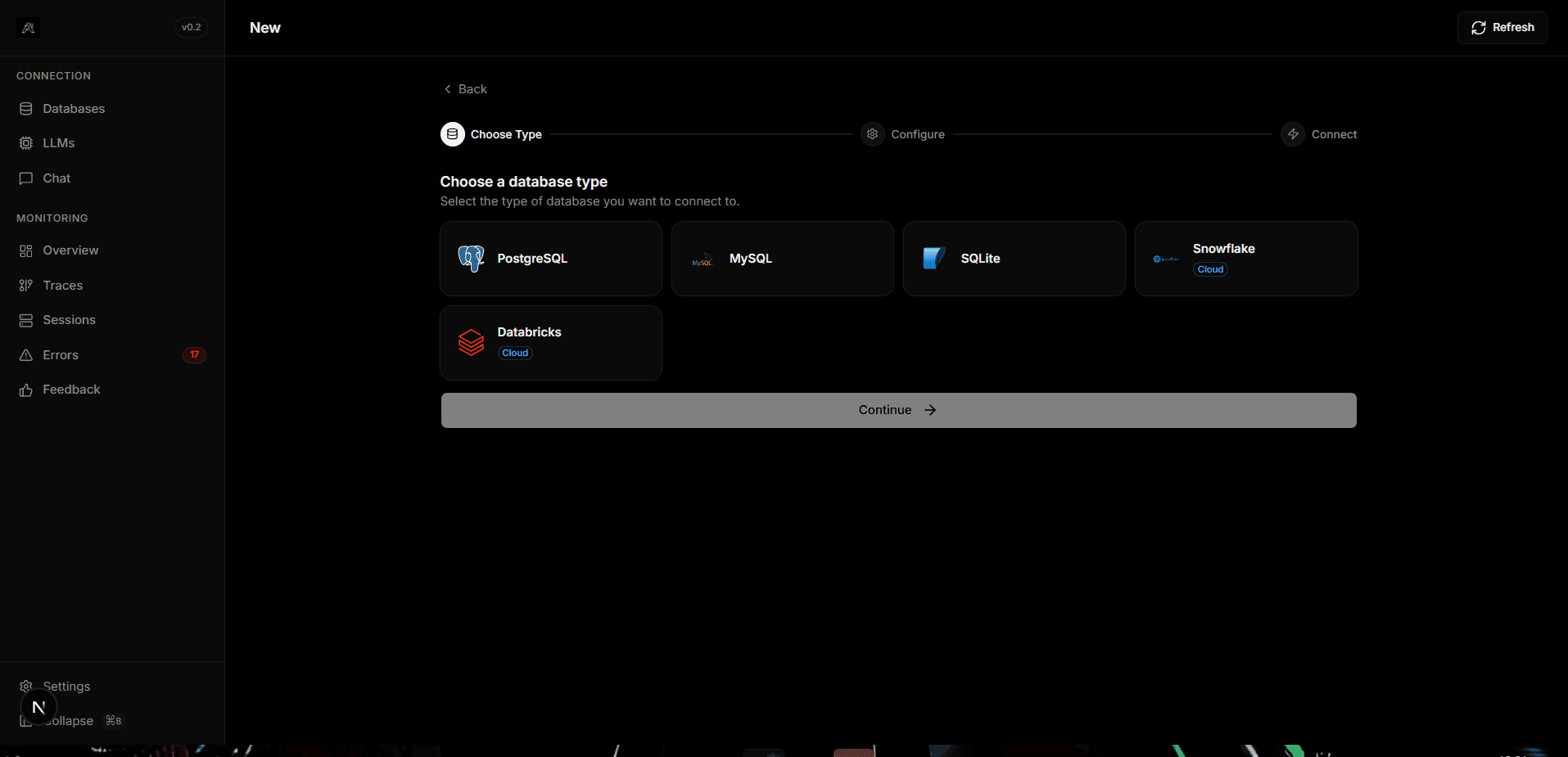Go Back to the previous page

[465, 89]
